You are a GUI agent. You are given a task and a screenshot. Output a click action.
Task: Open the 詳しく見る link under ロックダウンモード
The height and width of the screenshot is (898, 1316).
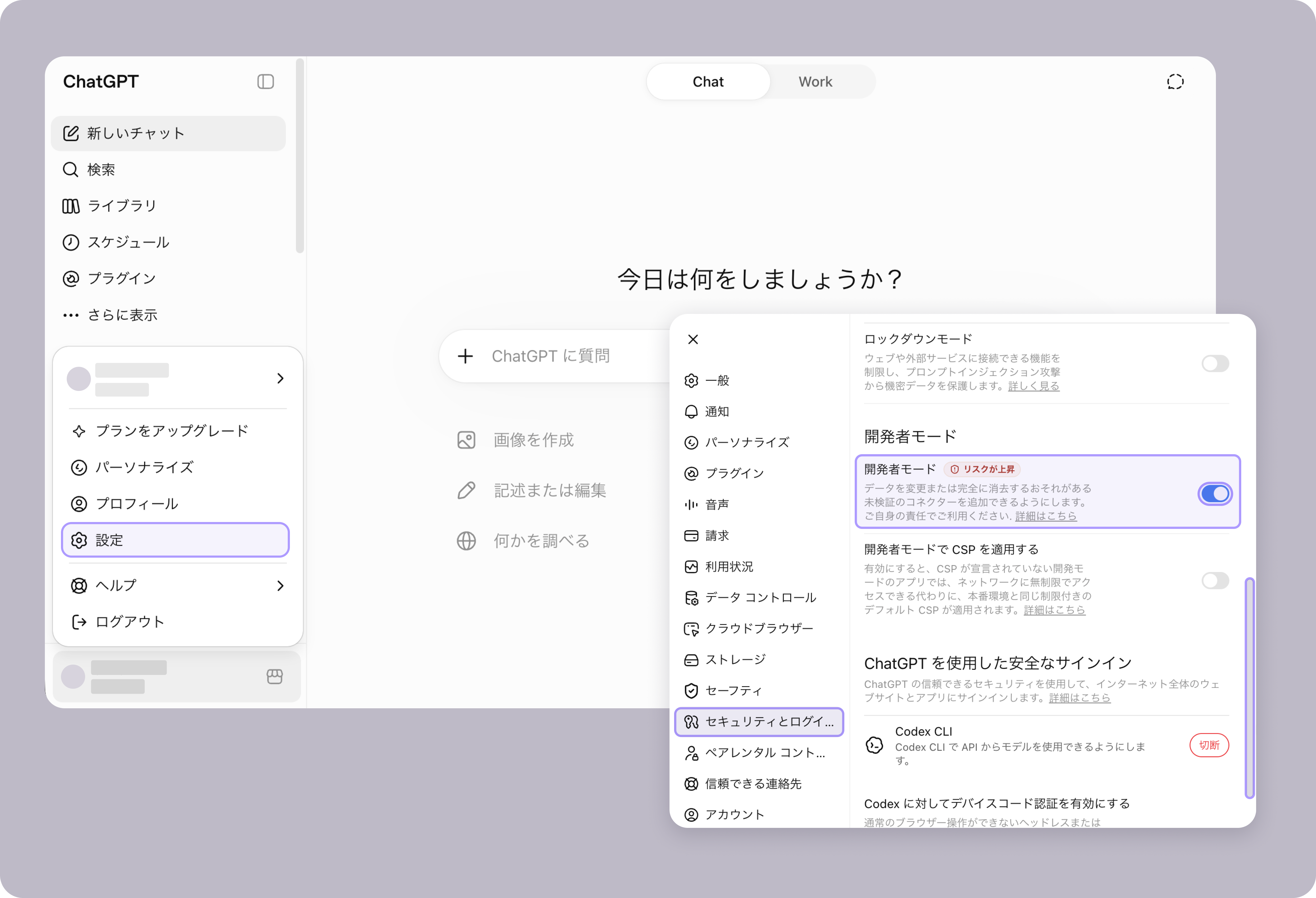[x=1033, y=386]
